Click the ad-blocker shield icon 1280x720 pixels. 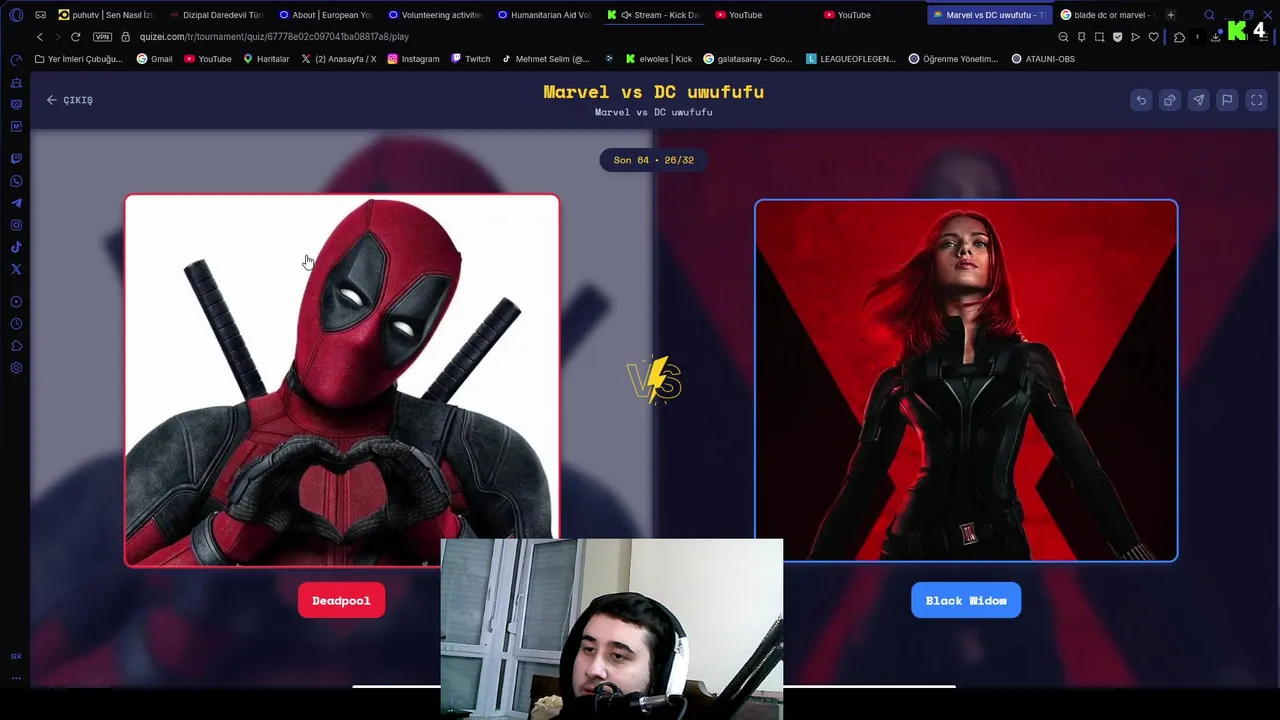click(1117, 37)
